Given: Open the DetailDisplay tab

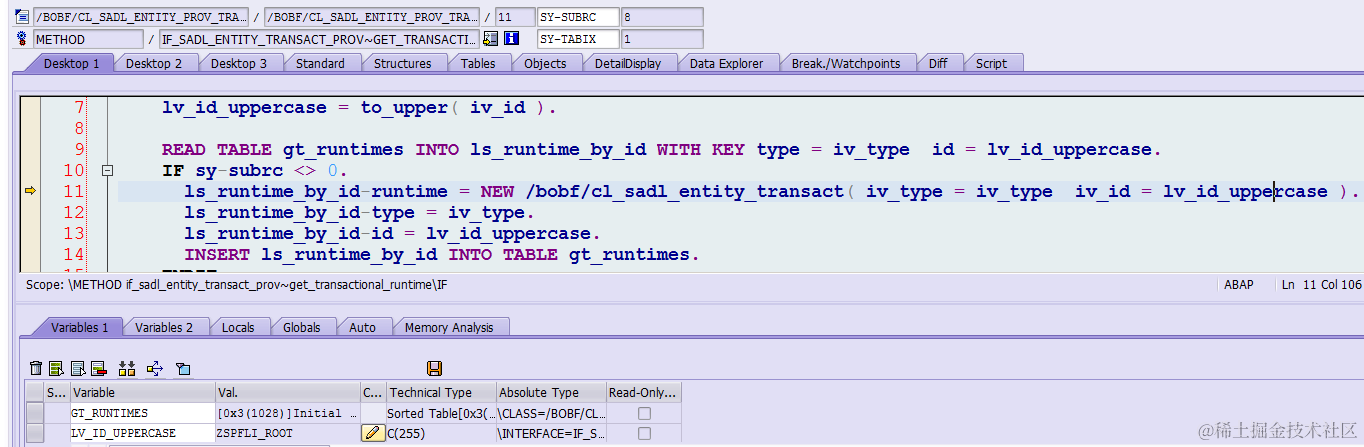Looking at the screenshot, I should (627, 63).
